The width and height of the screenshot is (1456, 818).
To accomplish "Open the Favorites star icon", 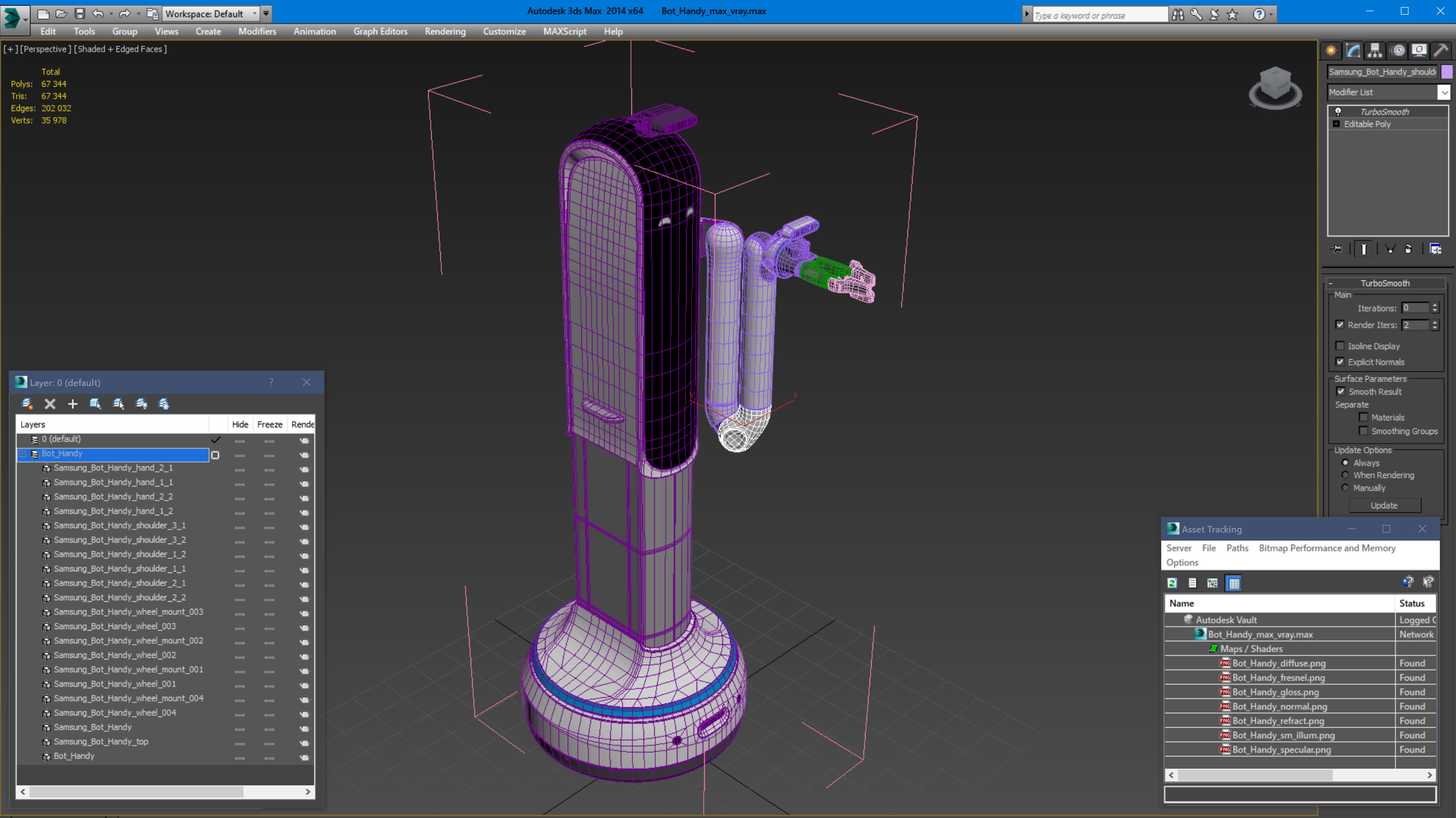I will pos(1232,15).
